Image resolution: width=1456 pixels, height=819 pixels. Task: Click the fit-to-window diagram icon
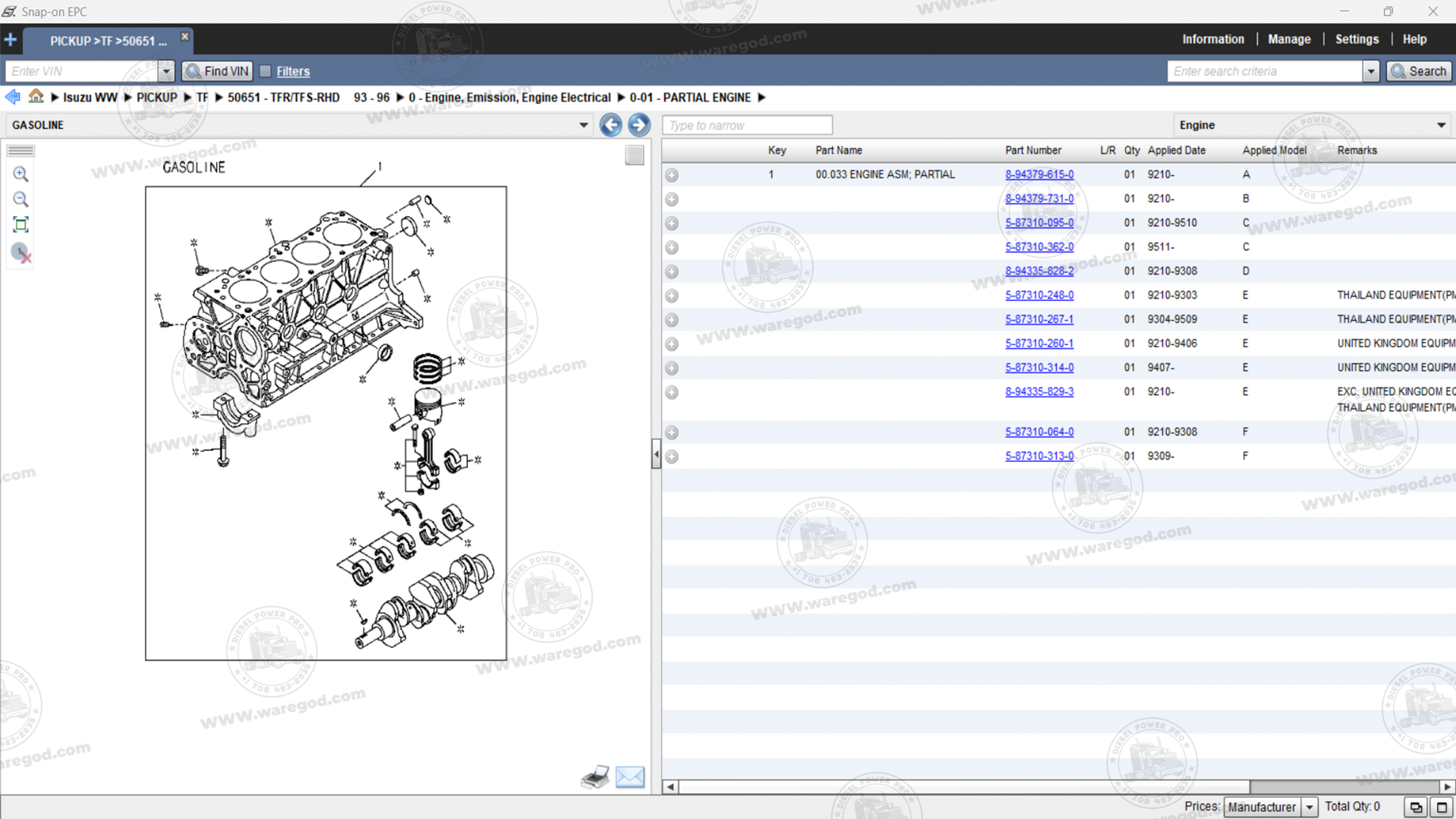[x=20, y=224]
